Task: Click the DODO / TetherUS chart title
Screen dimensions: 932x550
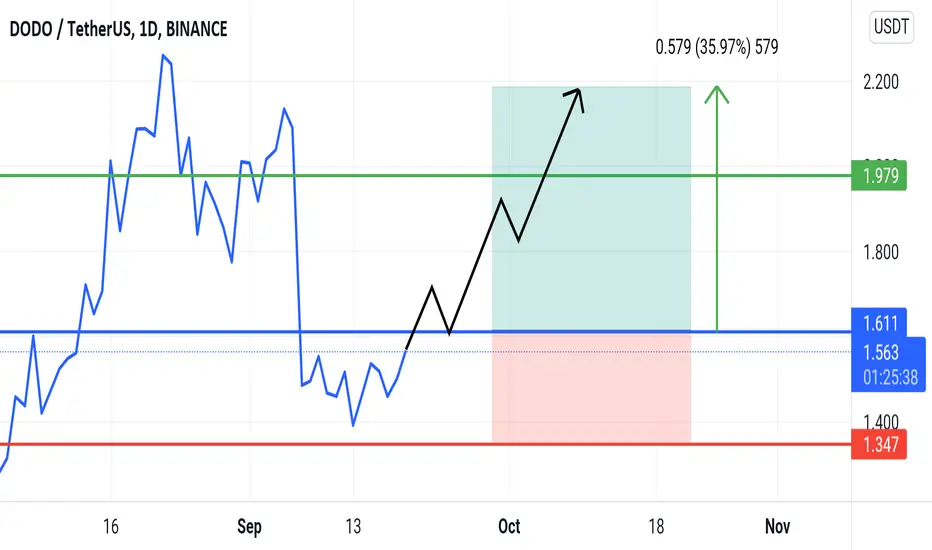Action: point(118,29)
